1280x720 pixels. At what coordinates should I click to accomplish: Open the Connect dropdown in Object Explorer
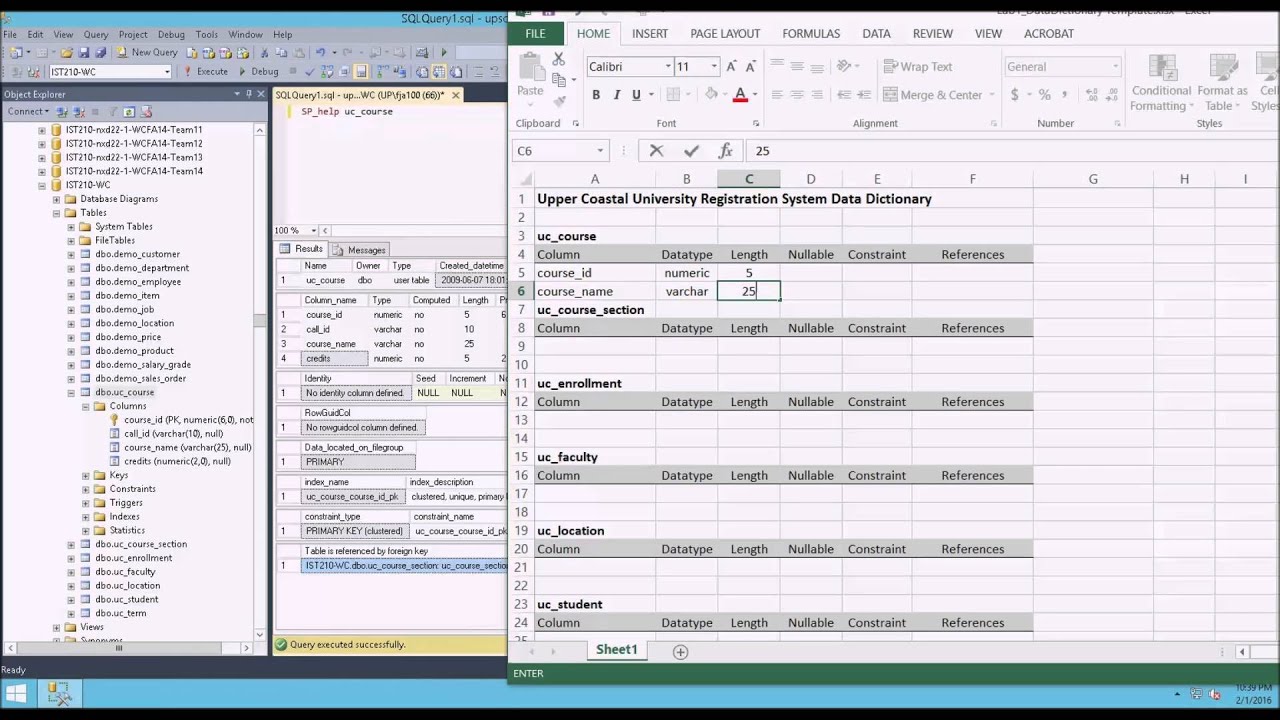pyautogui.click(x=29, y=112)
